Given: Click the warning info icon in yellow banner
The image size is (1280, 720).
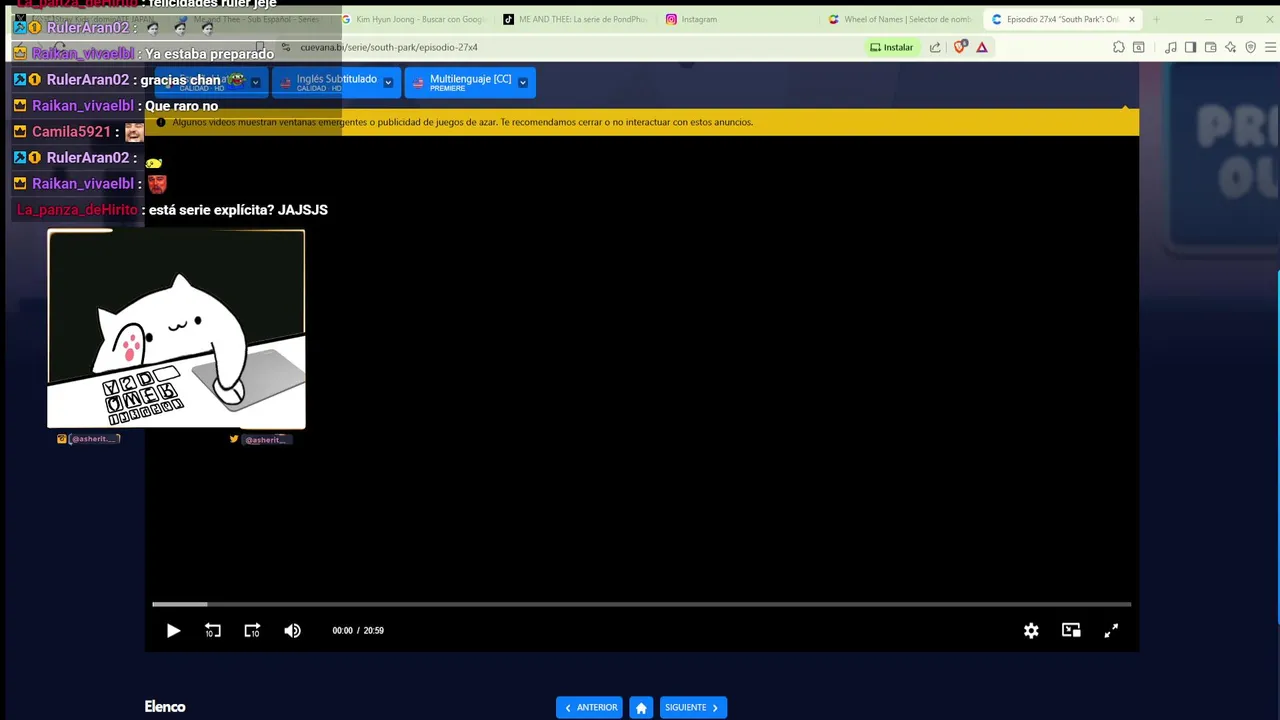Looking at the screenshot, I should [x=161, y=122].
